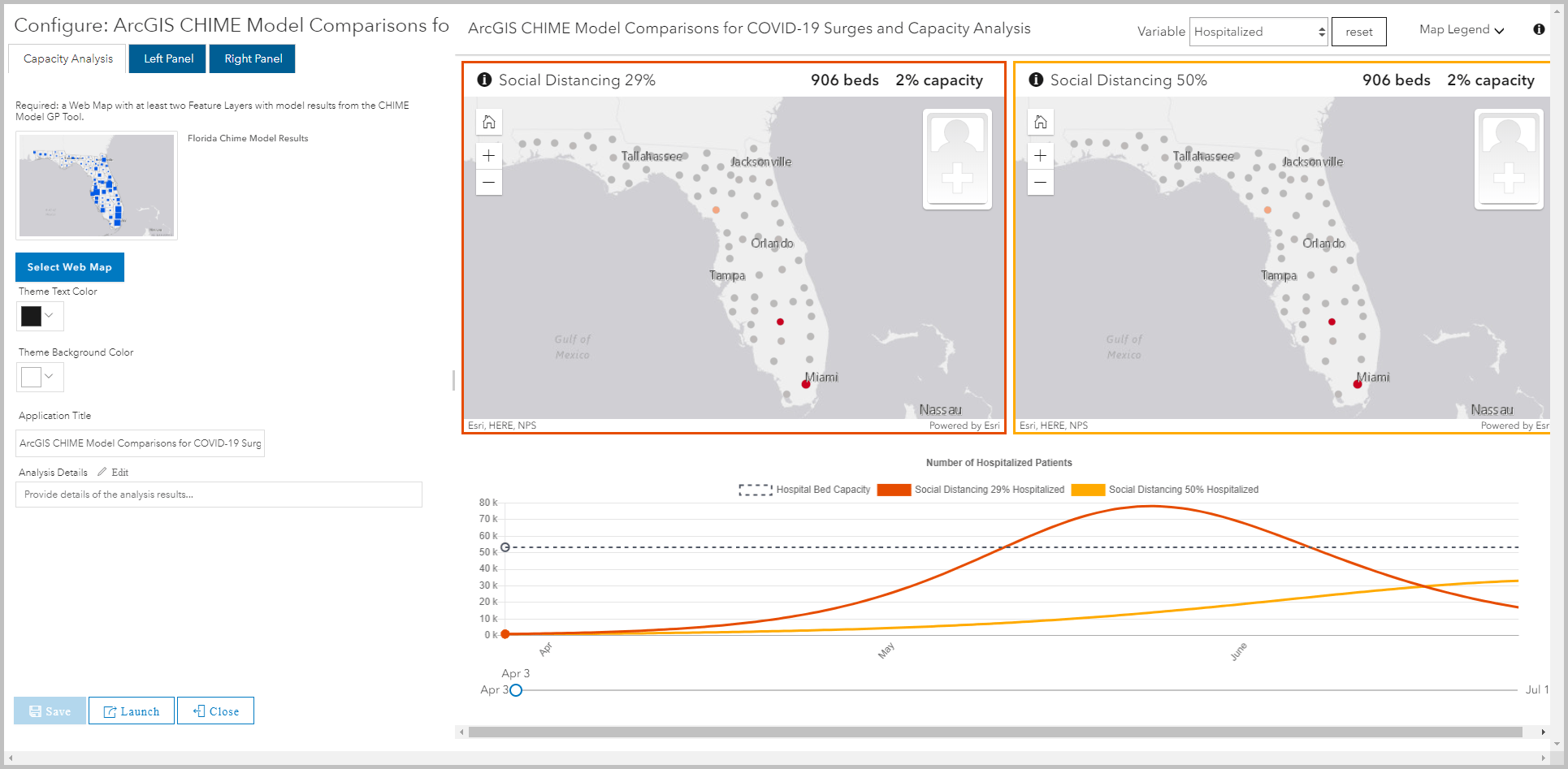Open info for Social Distancing 50% panel

(x=1036, y=80)
